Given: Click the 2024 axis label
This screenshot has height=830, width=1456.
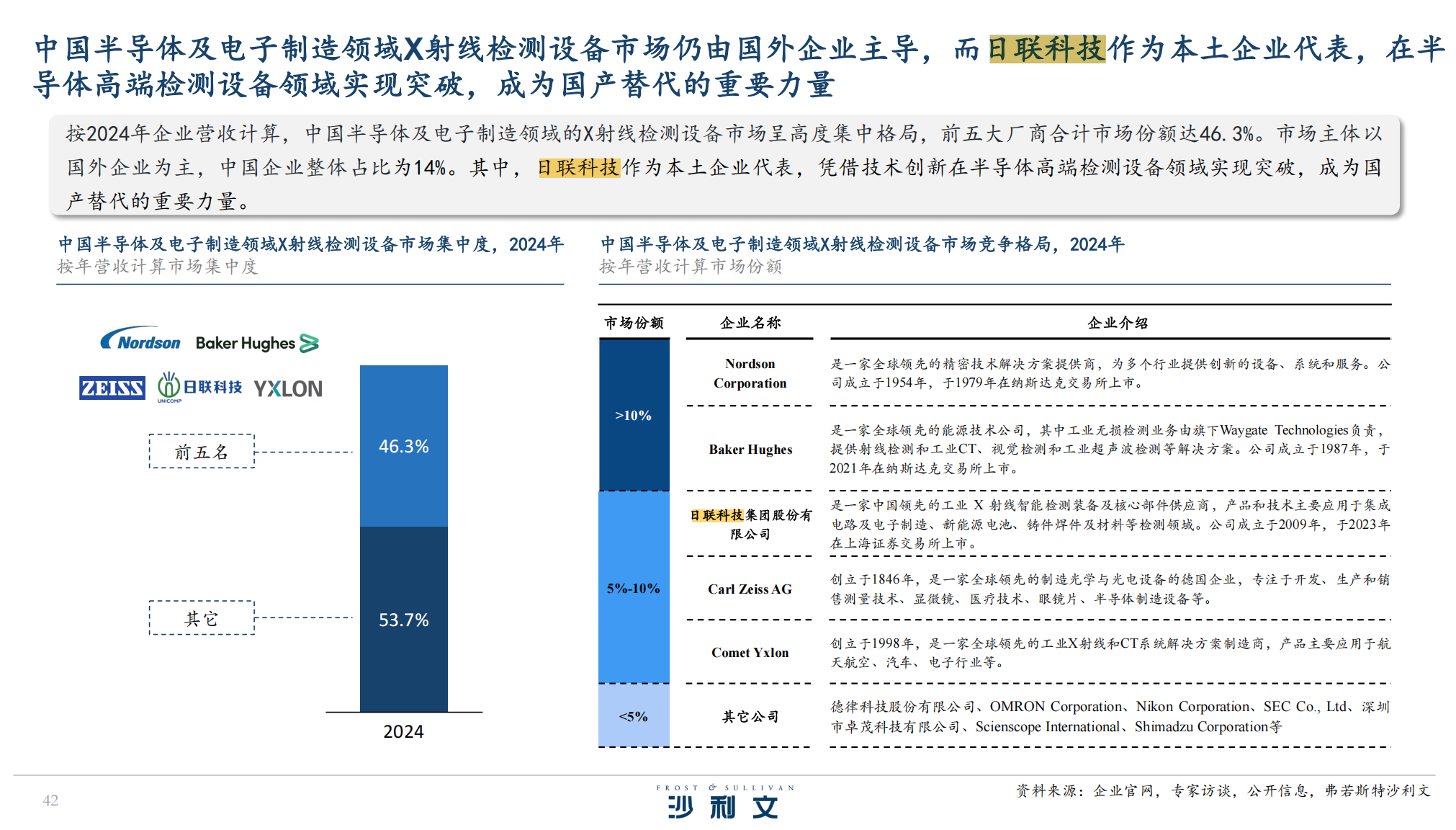Looking at the screenshot, I should point(403,731).
